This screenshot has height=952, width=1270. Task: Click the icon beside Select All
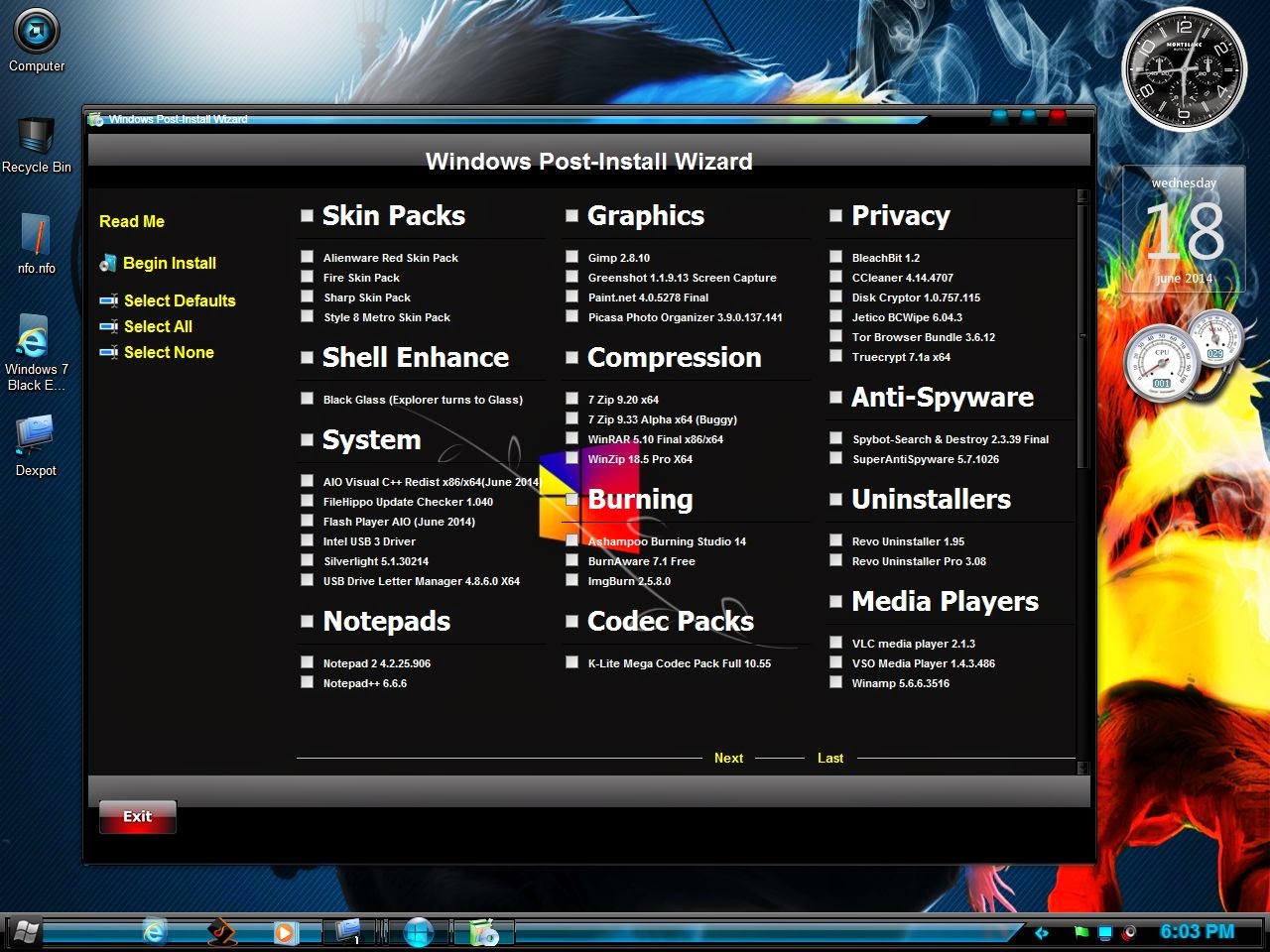pyautogui.click(x=108, y=326)
